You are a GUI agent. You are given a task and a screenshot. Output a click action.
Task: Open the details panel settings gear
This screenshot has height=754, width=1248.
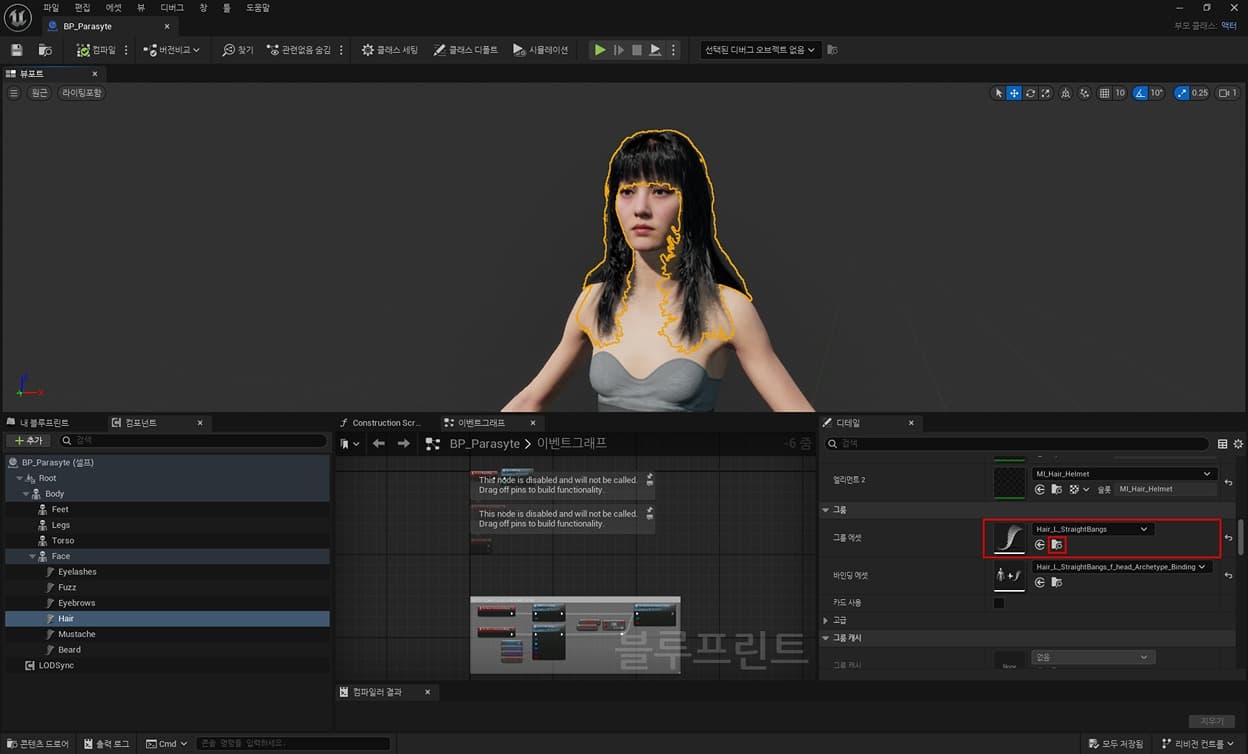click(x=1238, y=444)
